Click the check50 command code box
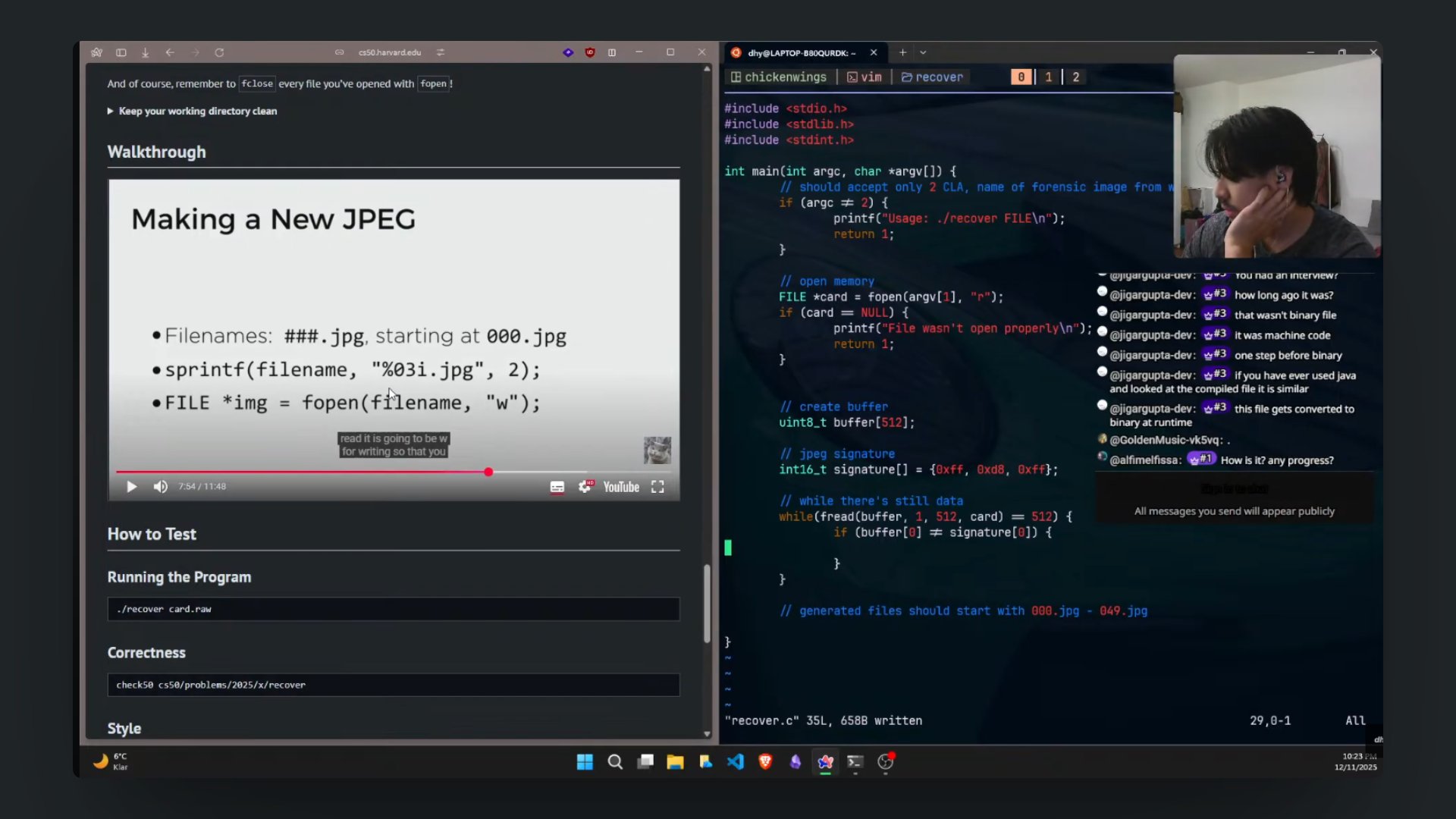The width and height of the screenshot is (1456, 819). [394, 685]
